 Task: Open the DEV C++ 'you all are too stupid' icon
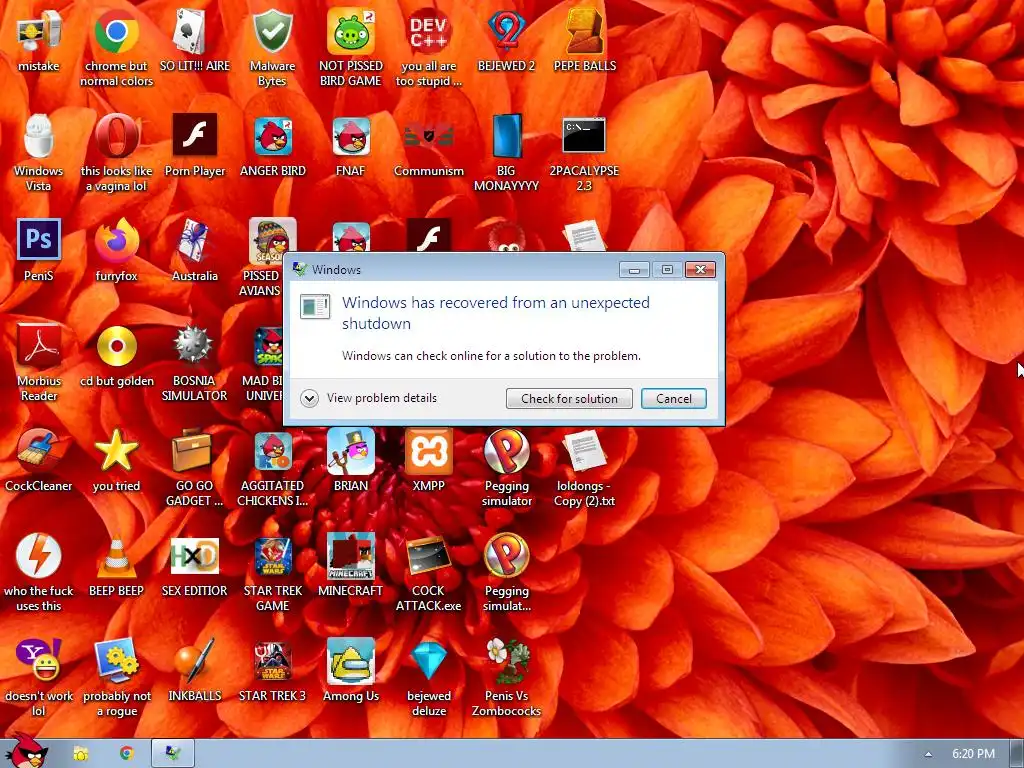point(428,31)
